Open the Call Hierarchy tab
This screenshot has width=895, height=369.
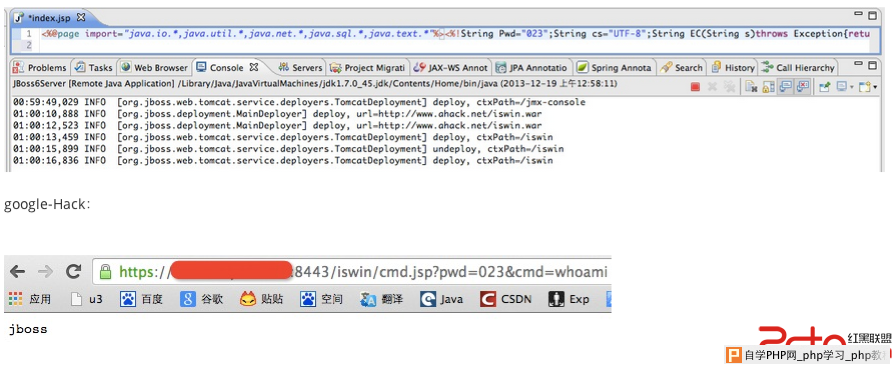pos(798,67)
